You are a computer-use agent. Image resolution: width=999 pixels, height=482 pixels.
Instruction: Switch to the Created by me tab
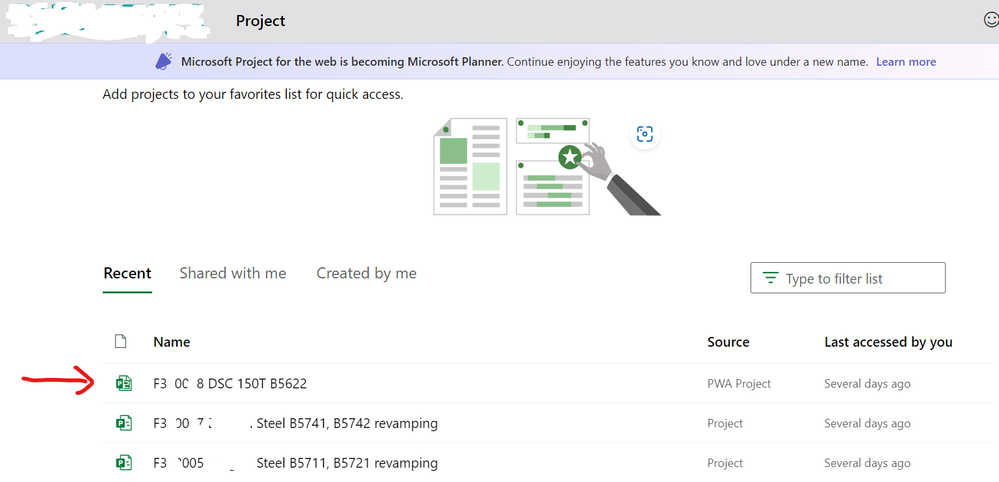pyautogui.click(x=366, y=273)
